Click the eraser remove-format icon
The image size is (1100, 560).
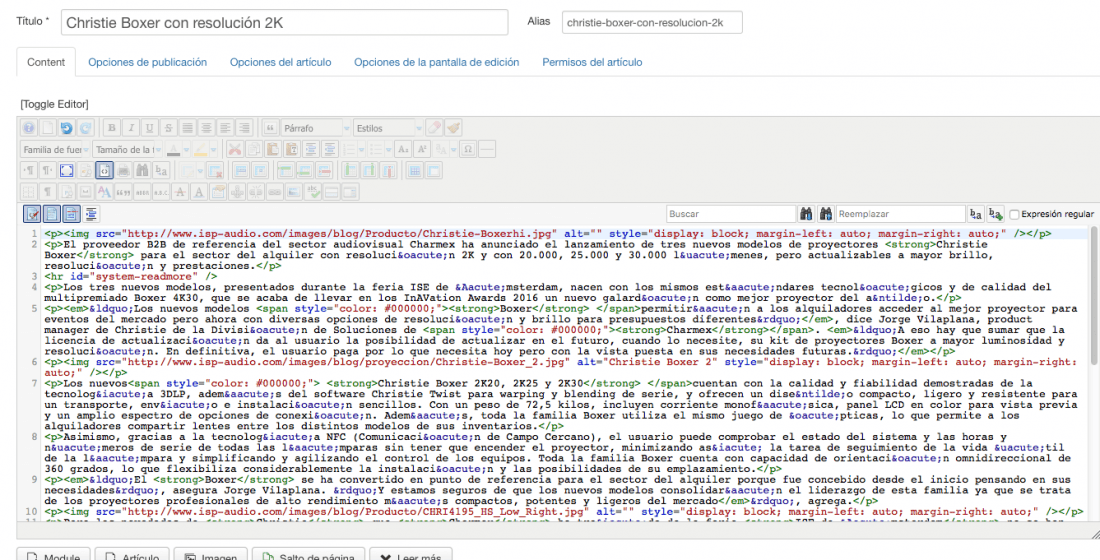point(434,128)
